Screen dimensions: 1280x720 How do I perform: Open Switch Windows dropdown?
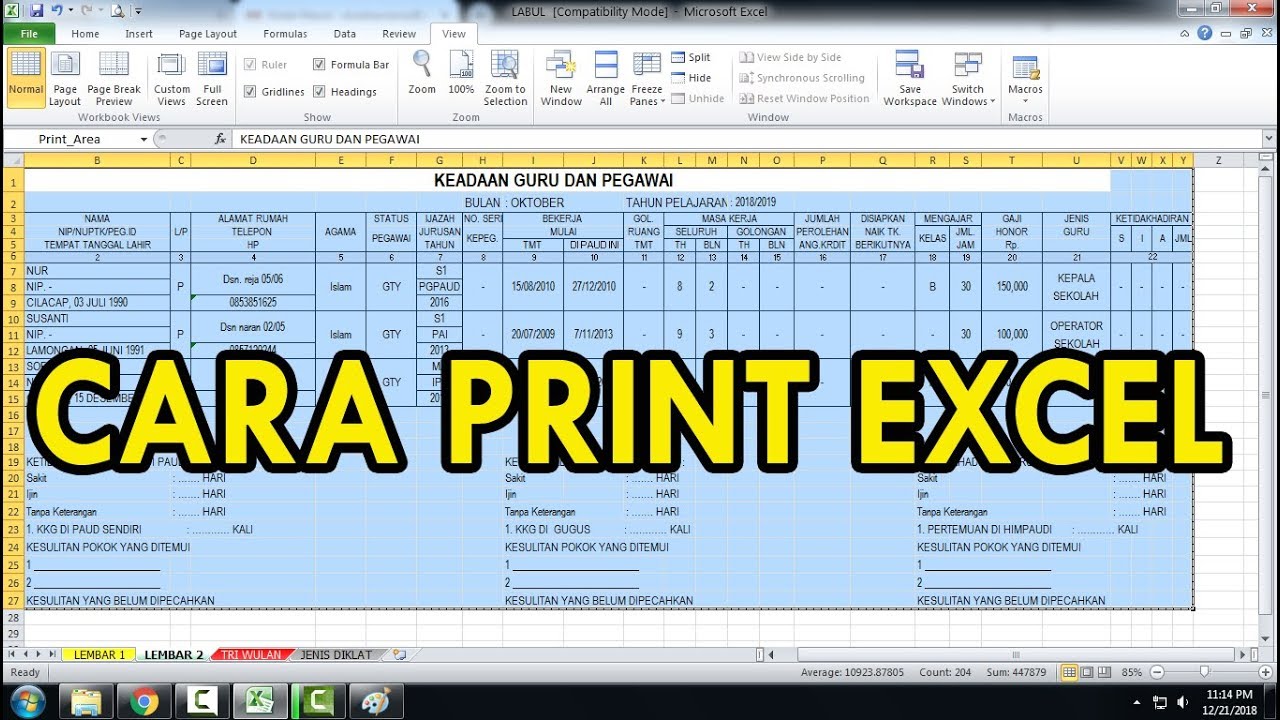[x=968, y=78]
